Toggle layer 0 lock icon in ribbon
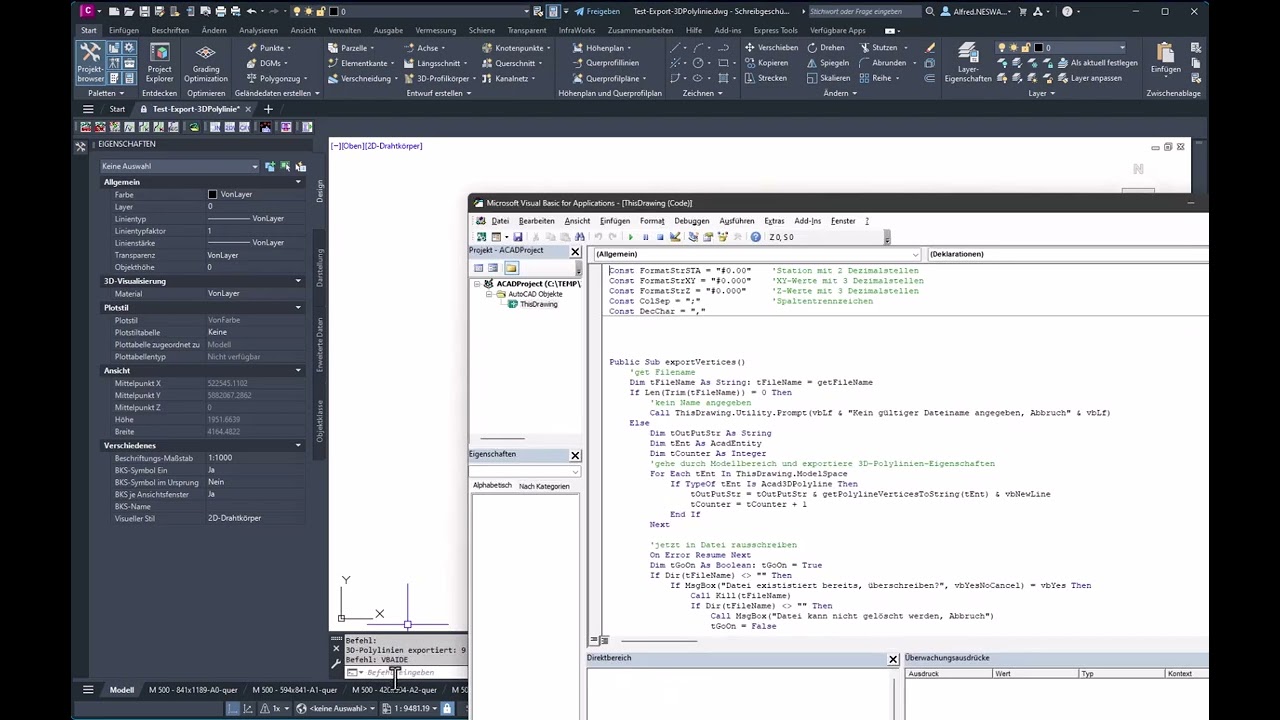This screenshot has height=720, width=1280. tap(1026, 48)
